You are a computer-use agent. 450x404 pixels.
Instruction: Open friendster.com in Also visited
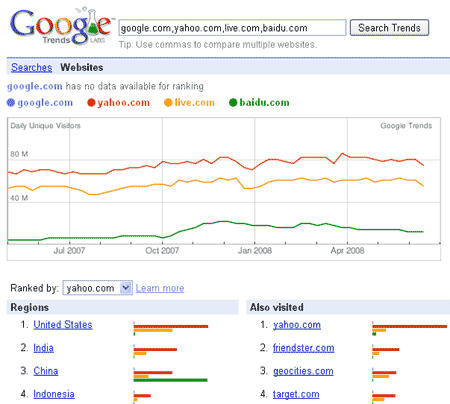coord(304,348)
